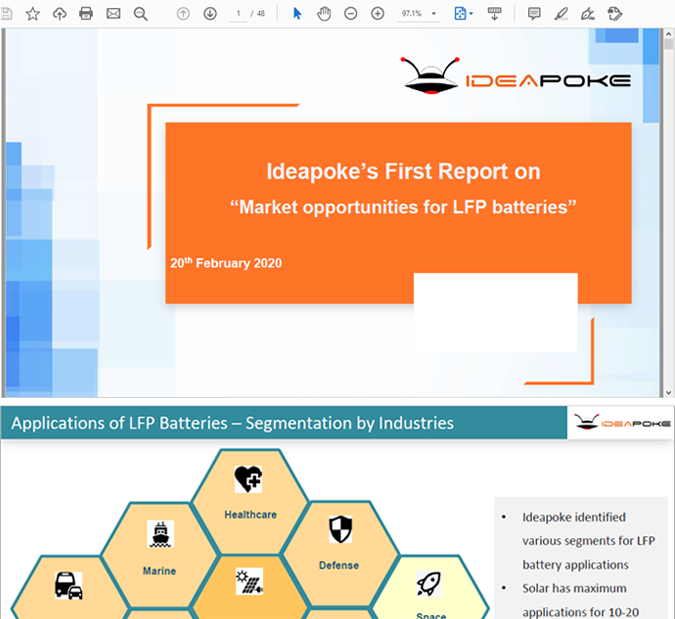The image size is (675, 619).
Task: Click the Ideapoke logo on title slide
Action: (x=515, y=75)
